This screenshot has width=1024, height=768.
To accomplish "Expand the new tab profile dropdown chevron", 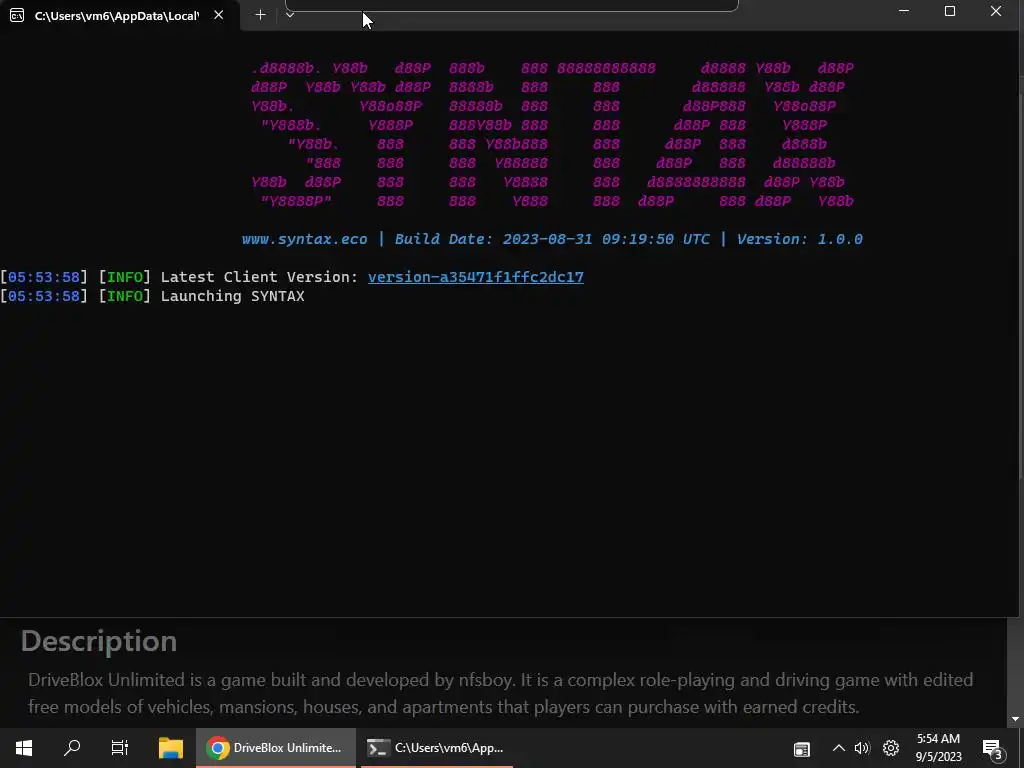I will coord(290,14).
